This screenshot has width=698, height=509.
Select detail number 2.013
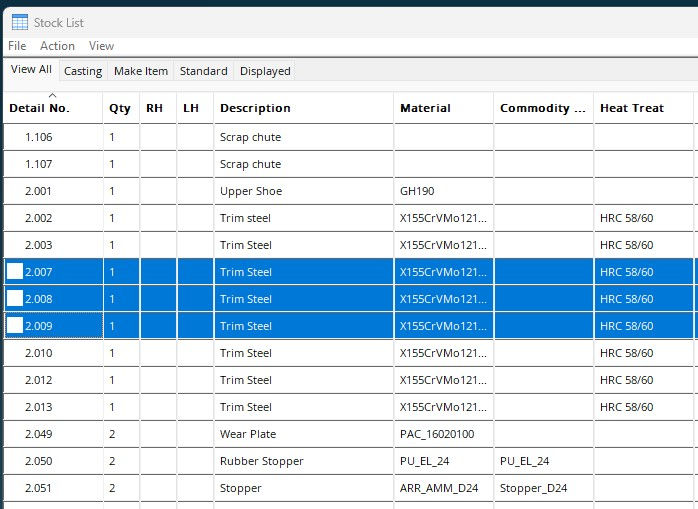(39, 407)
